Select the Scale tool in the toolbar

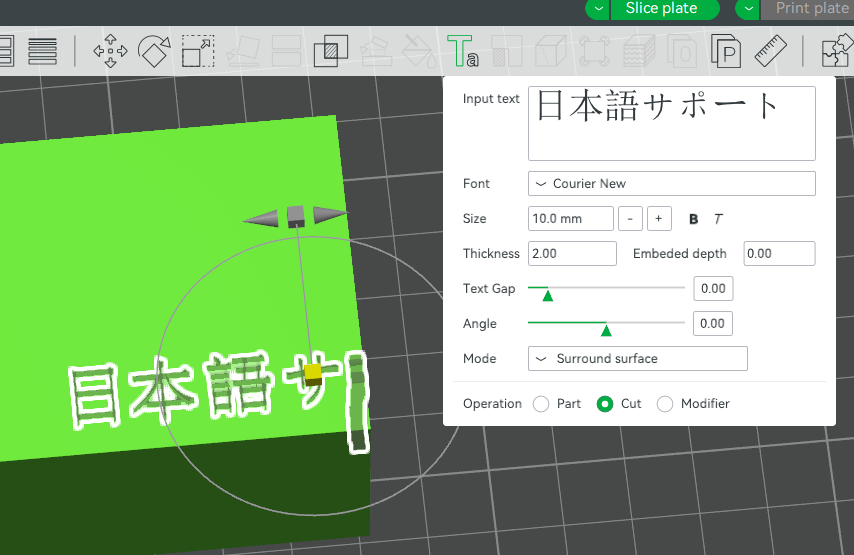click(x=198, y=51)
